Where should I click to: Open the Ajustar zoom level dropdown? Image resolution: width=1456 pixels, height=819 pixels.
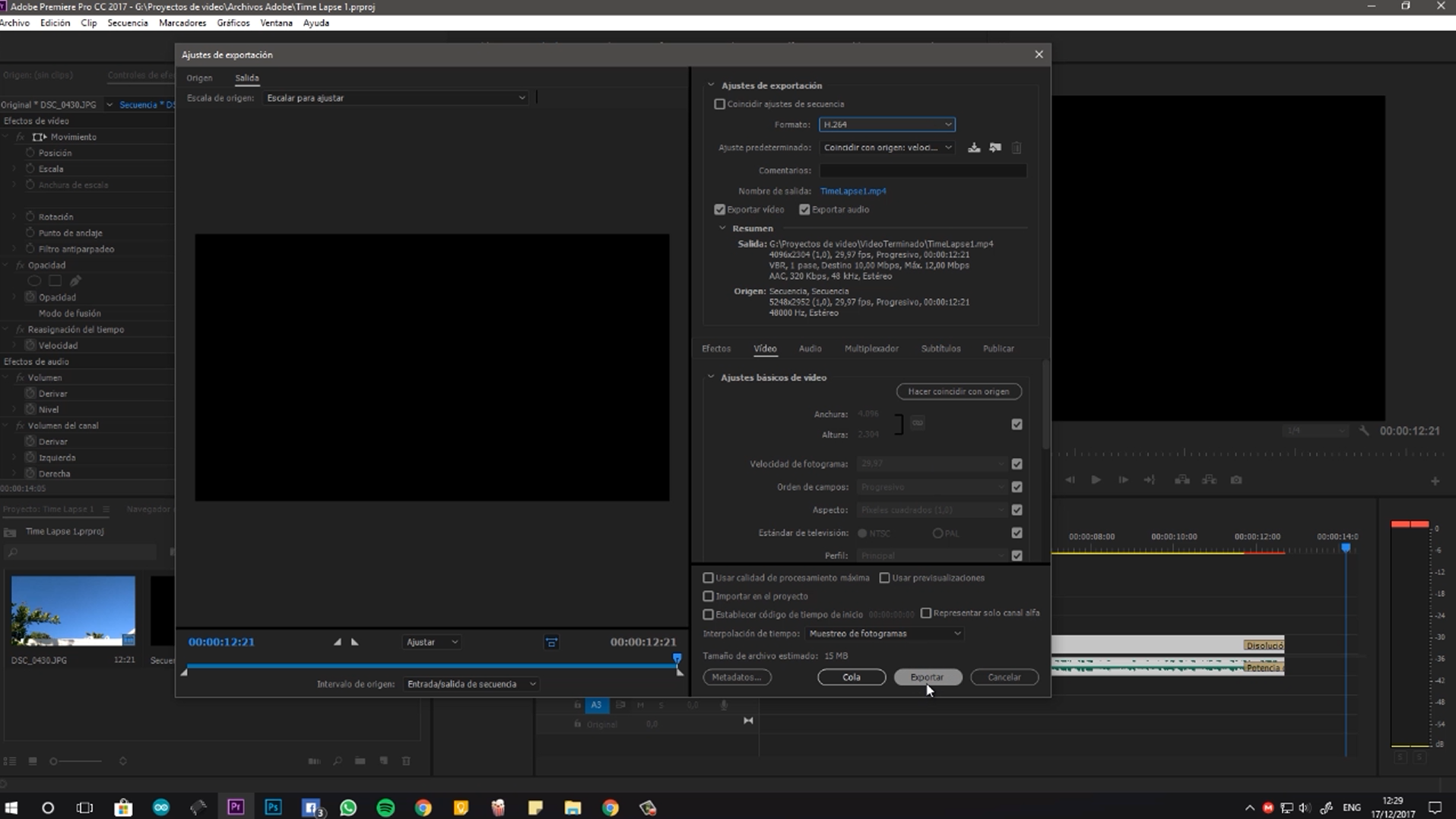click(431, 643)
